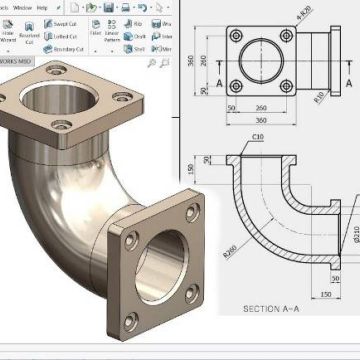This screenshot has width=360, height=360.
Task: Click the Open file folder icon
Action: (x=90, y=7)
